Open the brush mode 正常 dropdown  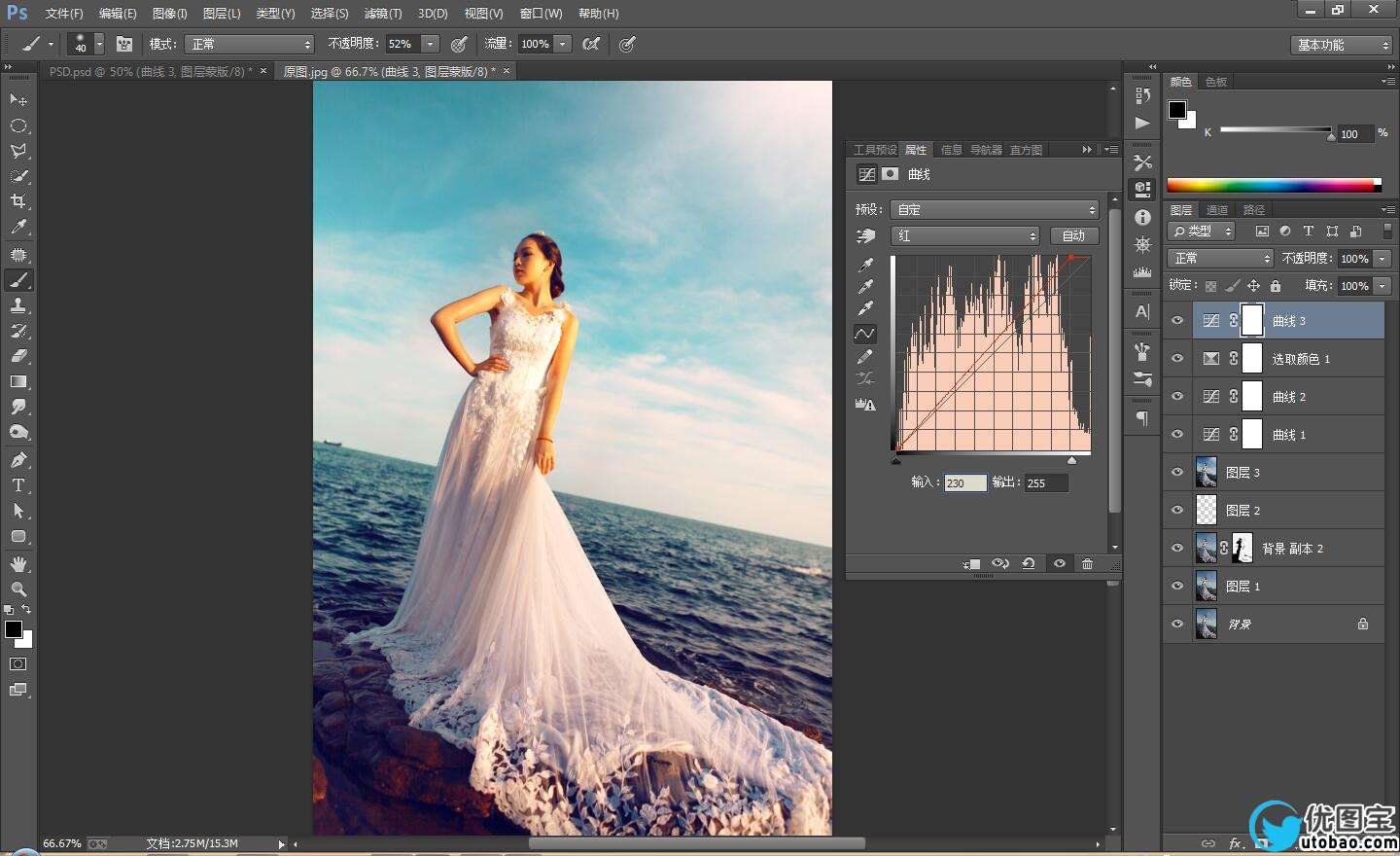pos(250,44)
